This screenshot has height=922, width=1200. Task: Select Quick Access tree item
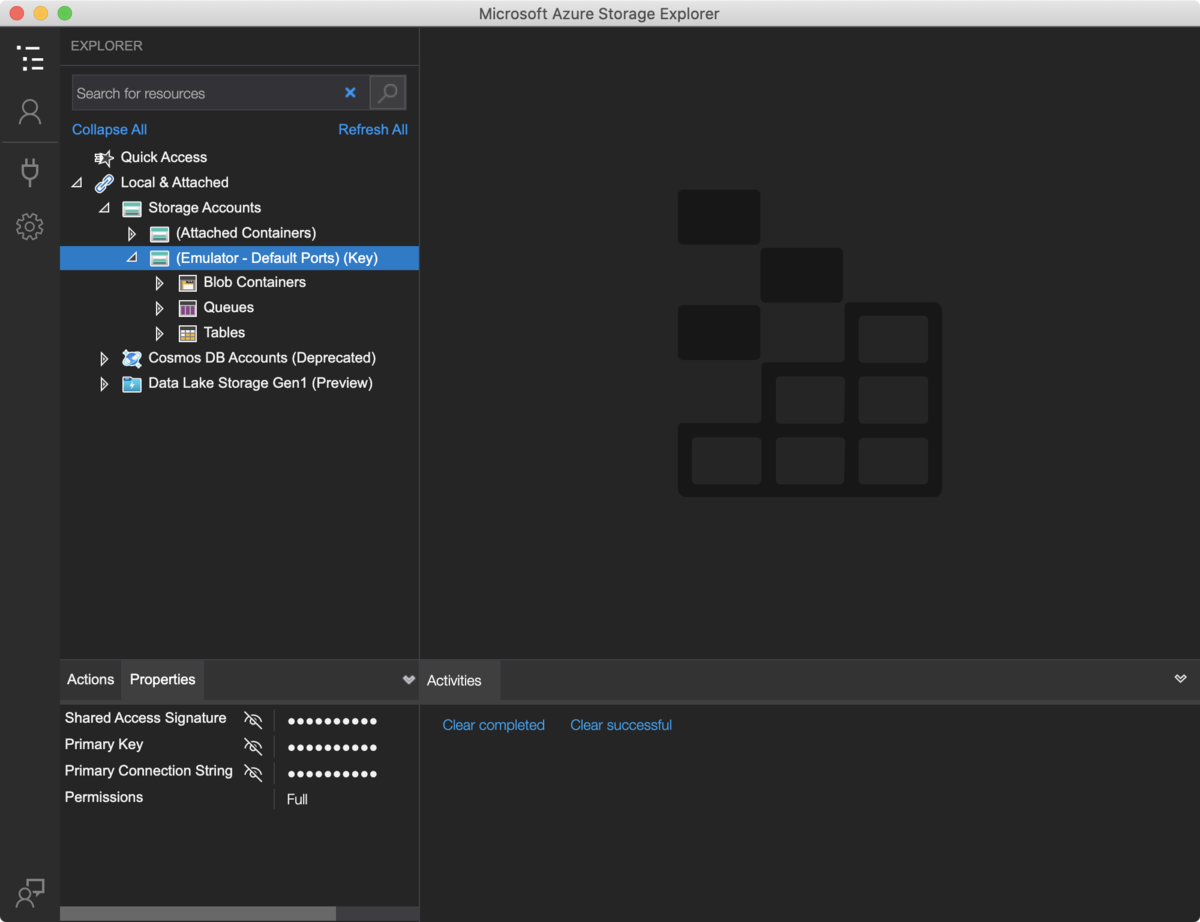click(164, 157)
